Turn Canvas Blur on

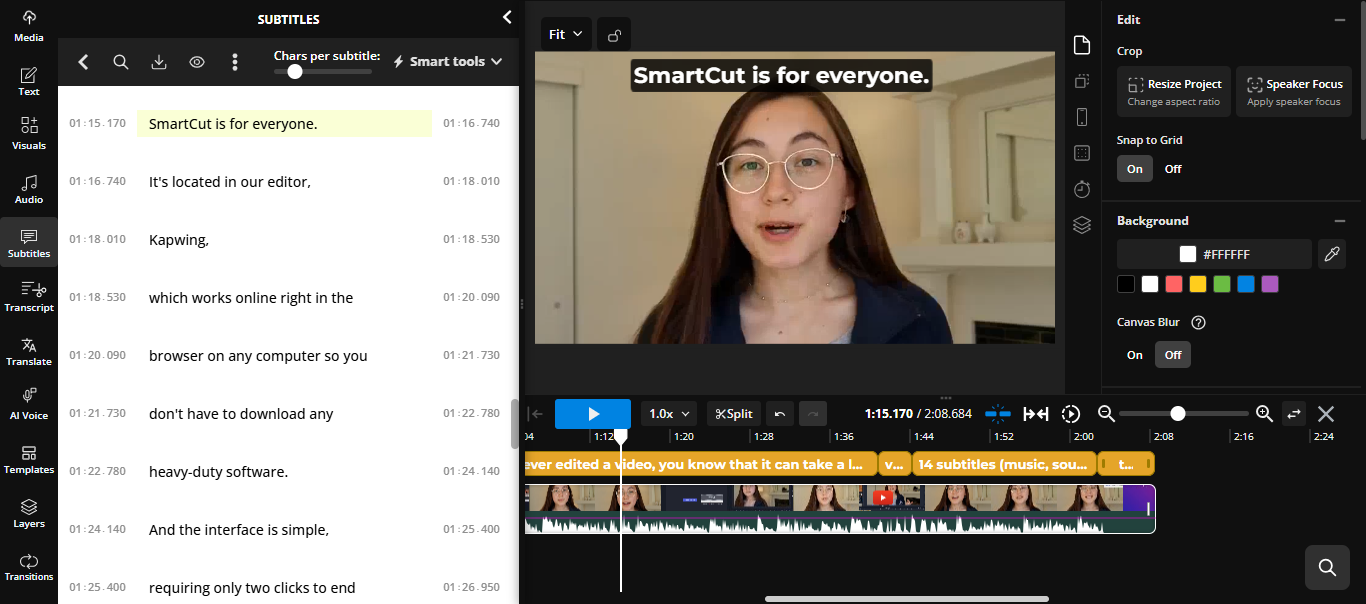(x=1135, y=355)
